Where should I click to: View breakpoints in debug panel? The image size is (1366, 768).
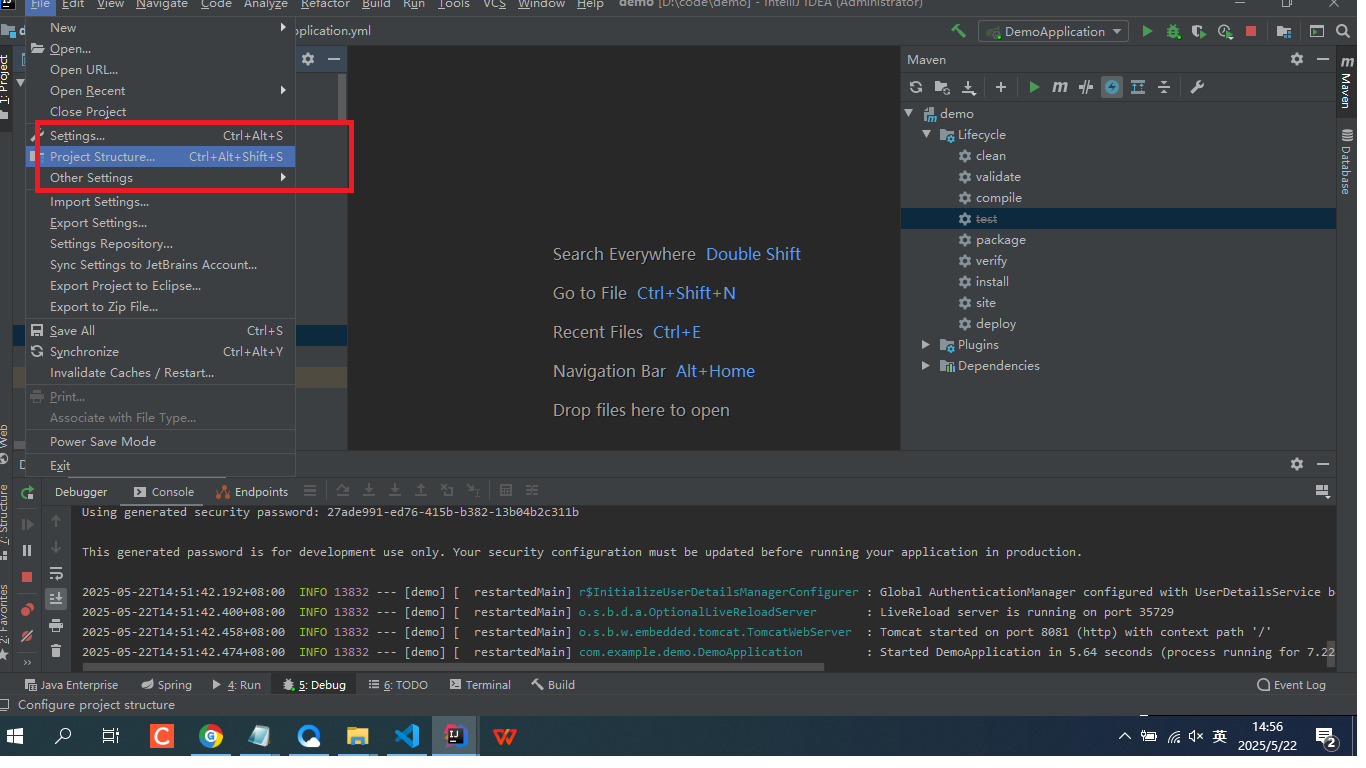point(27,609)
